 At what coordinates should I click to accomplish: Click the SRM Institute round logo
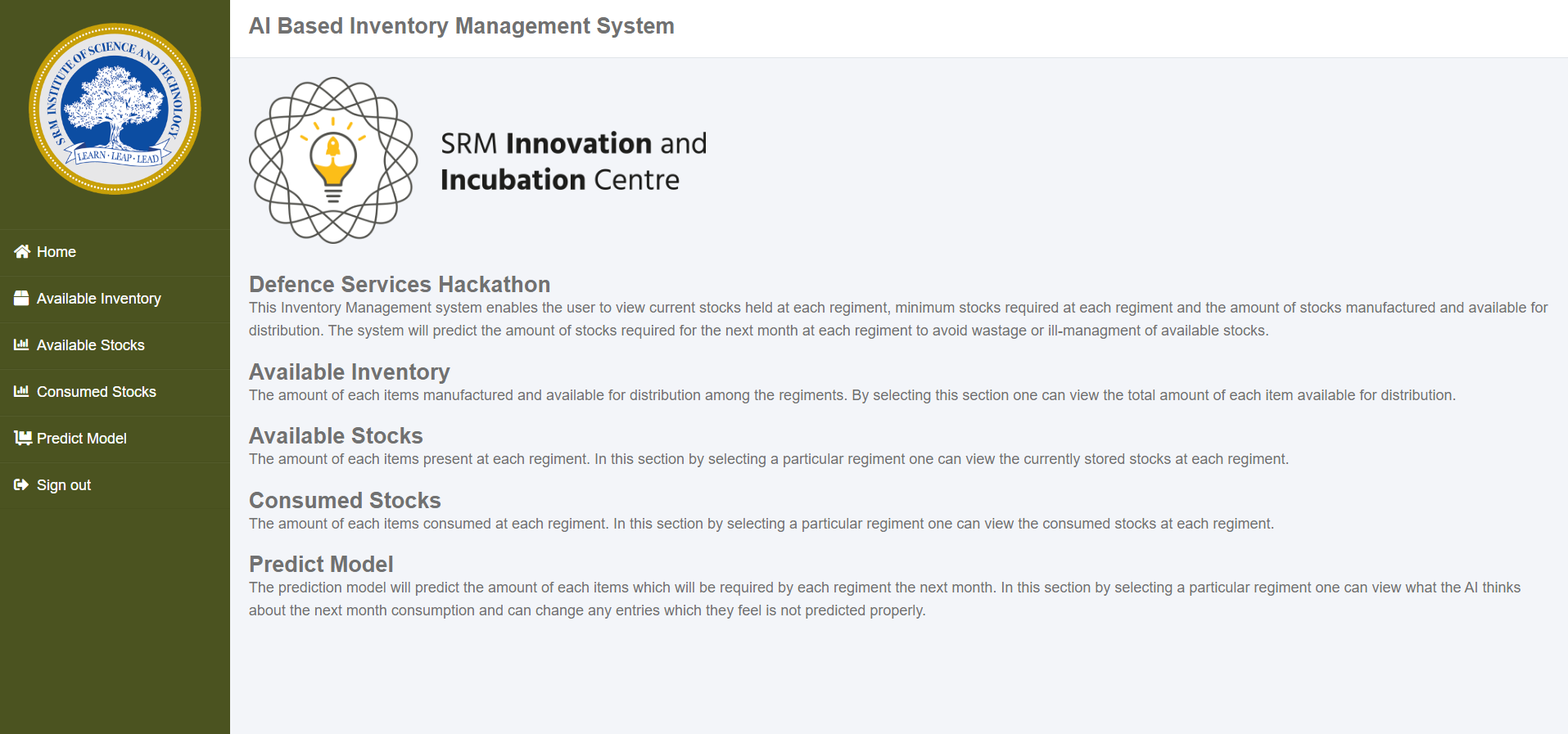click(115, 109)
